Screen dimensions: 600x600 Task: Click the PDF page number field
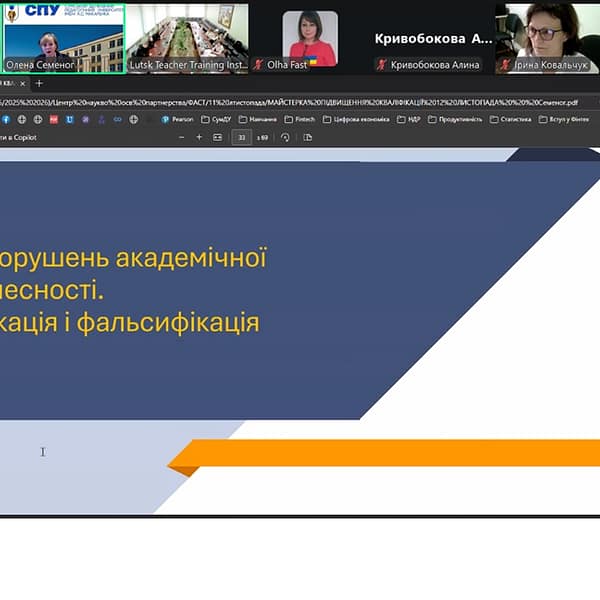pyautogui.click(x=241, y=137)
